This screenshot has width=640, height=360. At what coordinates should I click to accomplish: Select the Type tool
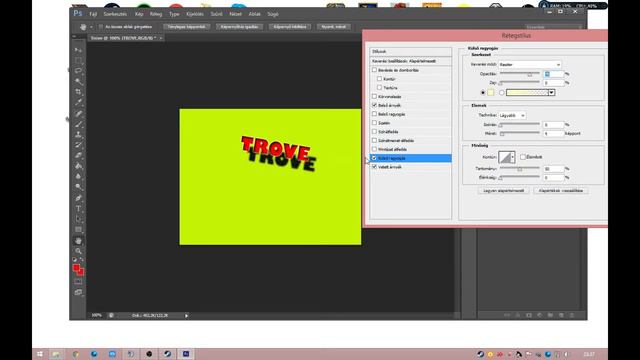click(x=78, y=209)
